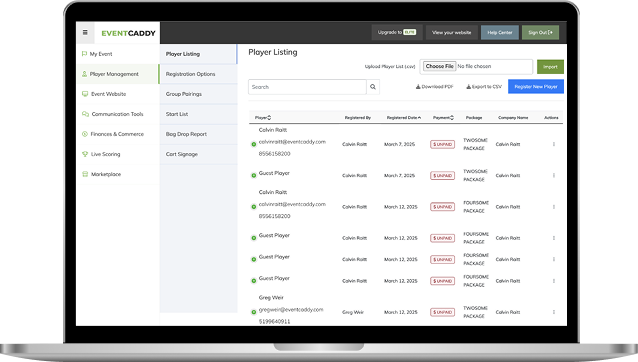Viewport: 638px width, 362px height.
Task: Click the Player Management person icon
Action: 84,74
